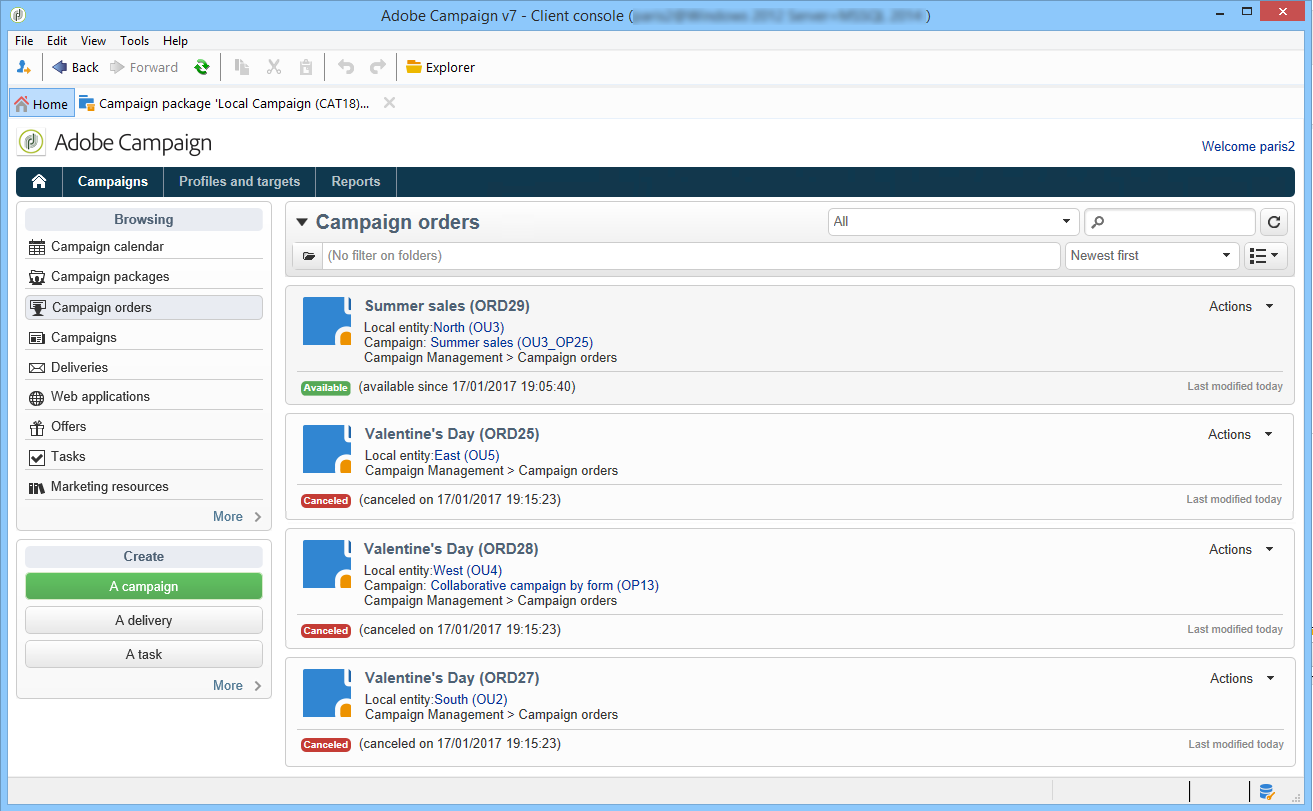This screenshot has height=811, width=1313.
Task: Open the Help menu
Action: (x=175, y=41)
